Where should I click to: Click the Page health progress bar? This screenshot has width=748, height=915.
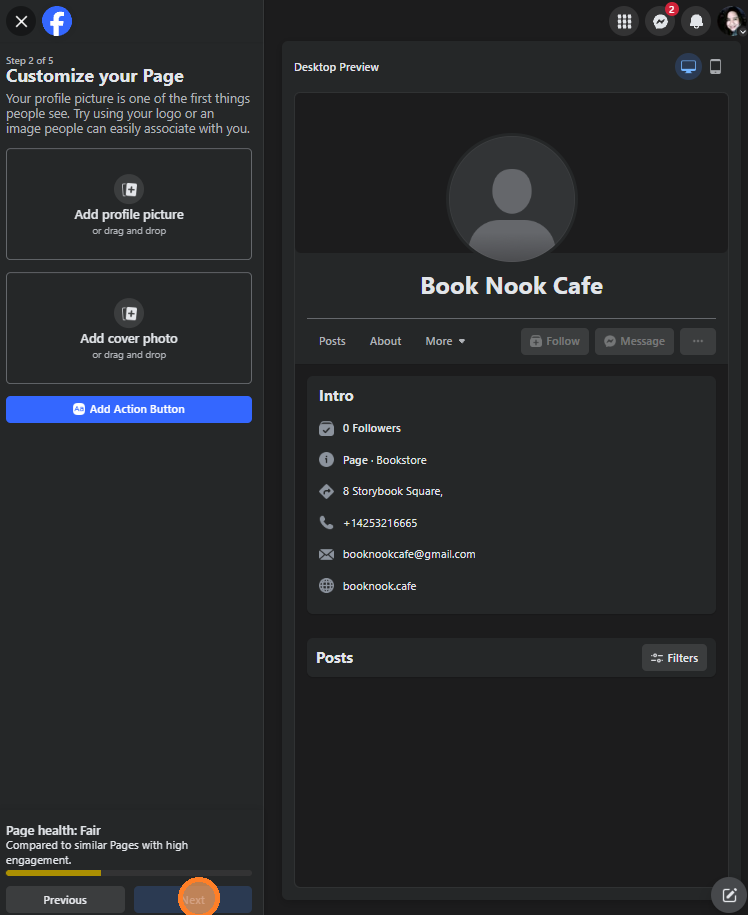(129, 873)
